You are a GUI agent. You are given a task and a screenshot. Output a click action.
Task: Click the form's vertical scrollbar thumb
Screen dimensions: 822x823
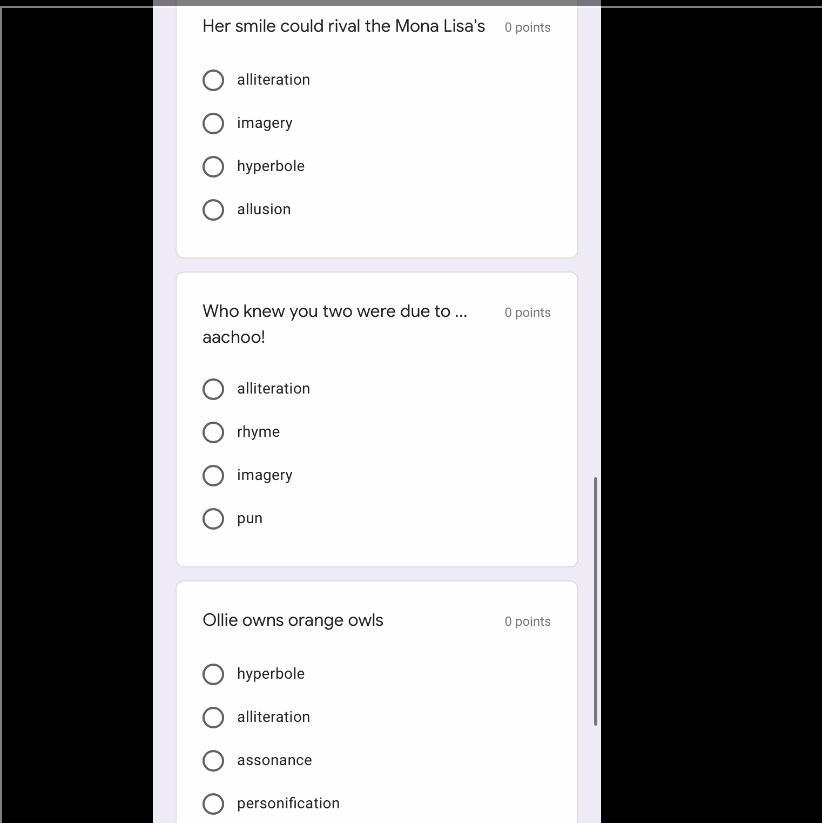[x=596, y=600]
